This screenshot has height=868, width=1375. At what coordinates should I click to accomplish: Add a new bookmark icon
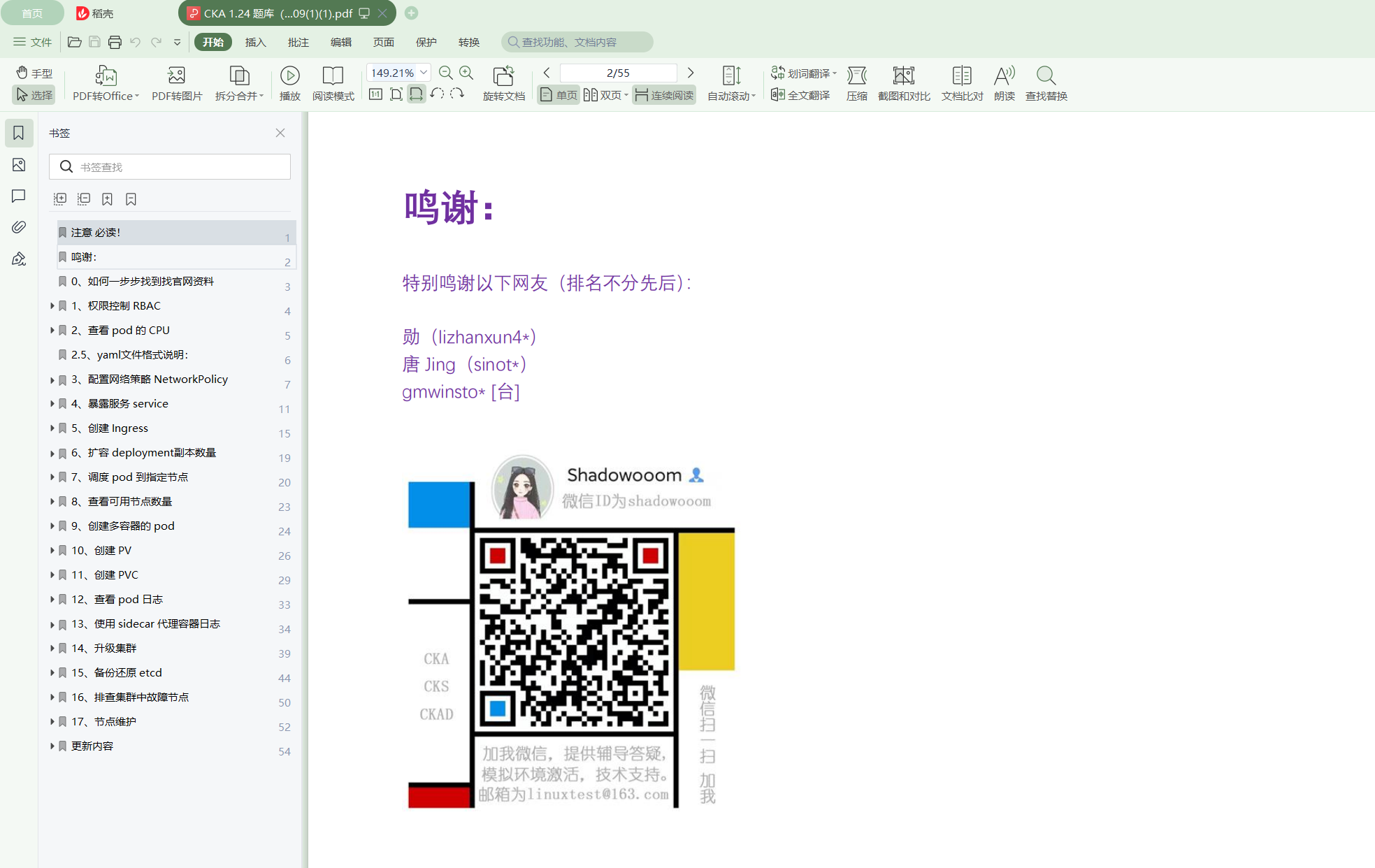coord(107,199)
